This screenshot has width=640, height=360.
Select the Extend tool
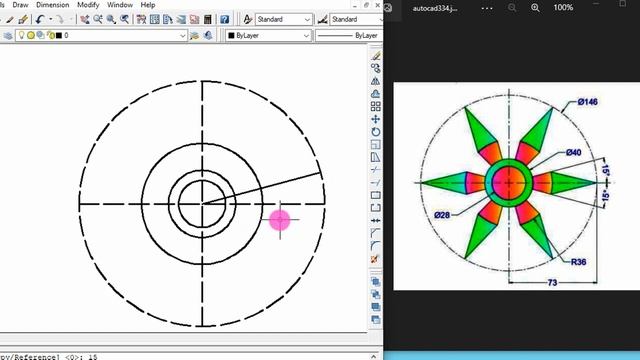(x=376, y=182)
